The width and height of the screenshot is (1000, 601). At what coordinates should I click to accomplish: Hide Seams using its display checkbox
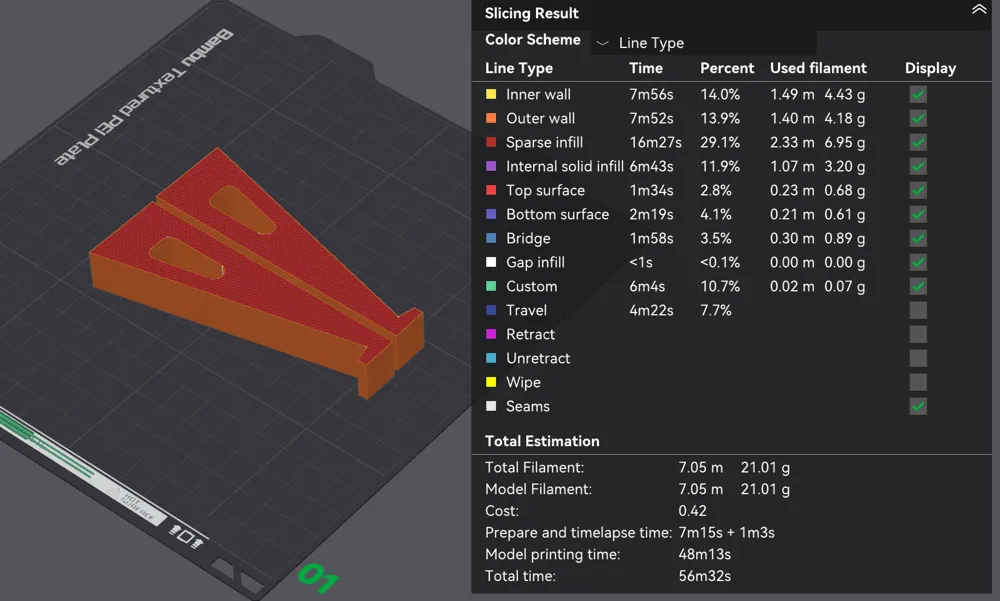(918, 406)
